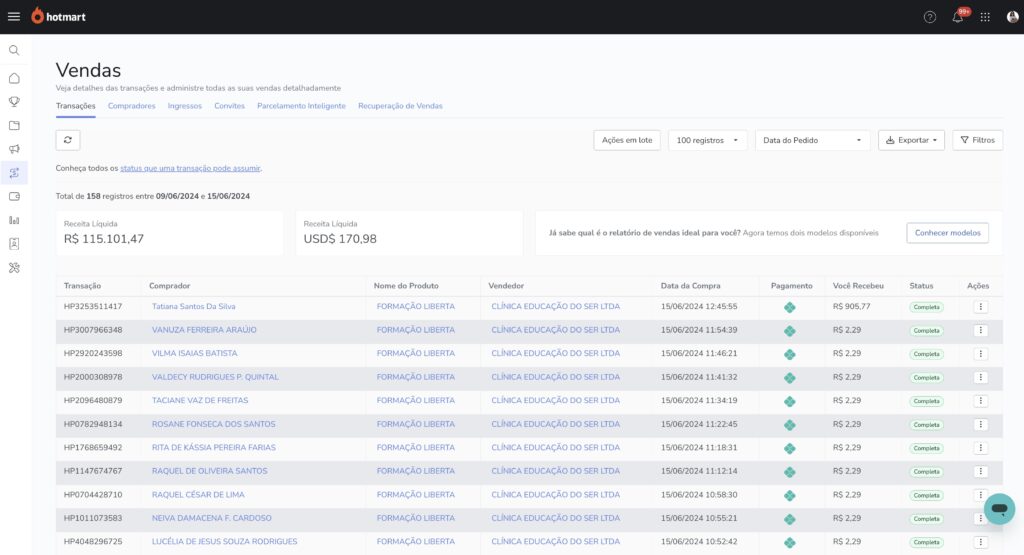The image size is (1024, 555).
Task: Click the USD$ 170,98 net revenue card
Action: pyautogui.click(x=409, y=232)
